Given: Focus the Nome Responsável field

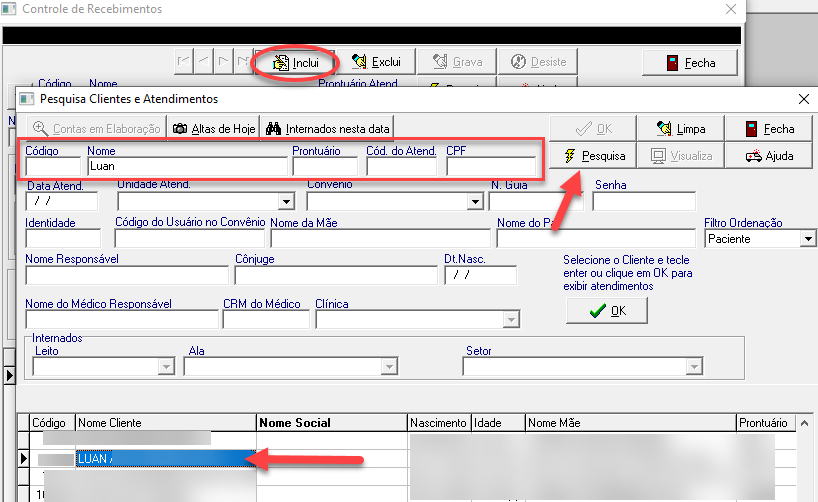Looking at the screenshot, I should click(x=127, y=275).
